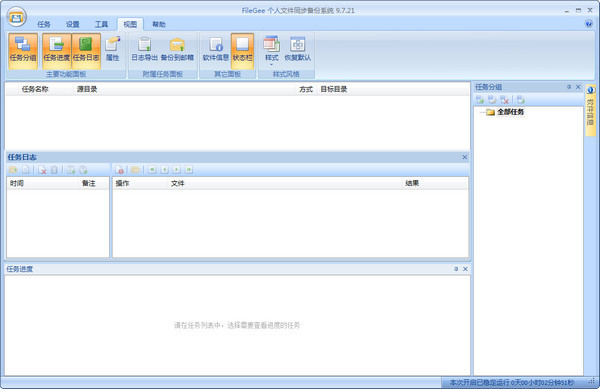The height and width of the screenshot is (389, 600).
Task: Open the 样式 style dropdown
Action: tap(272, 50)
